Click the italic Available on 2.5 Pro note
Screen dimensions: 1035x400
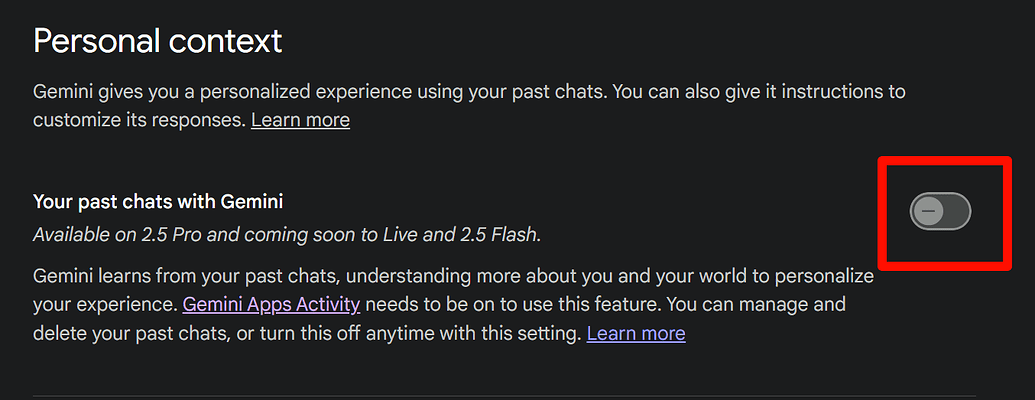coord(287,234)
